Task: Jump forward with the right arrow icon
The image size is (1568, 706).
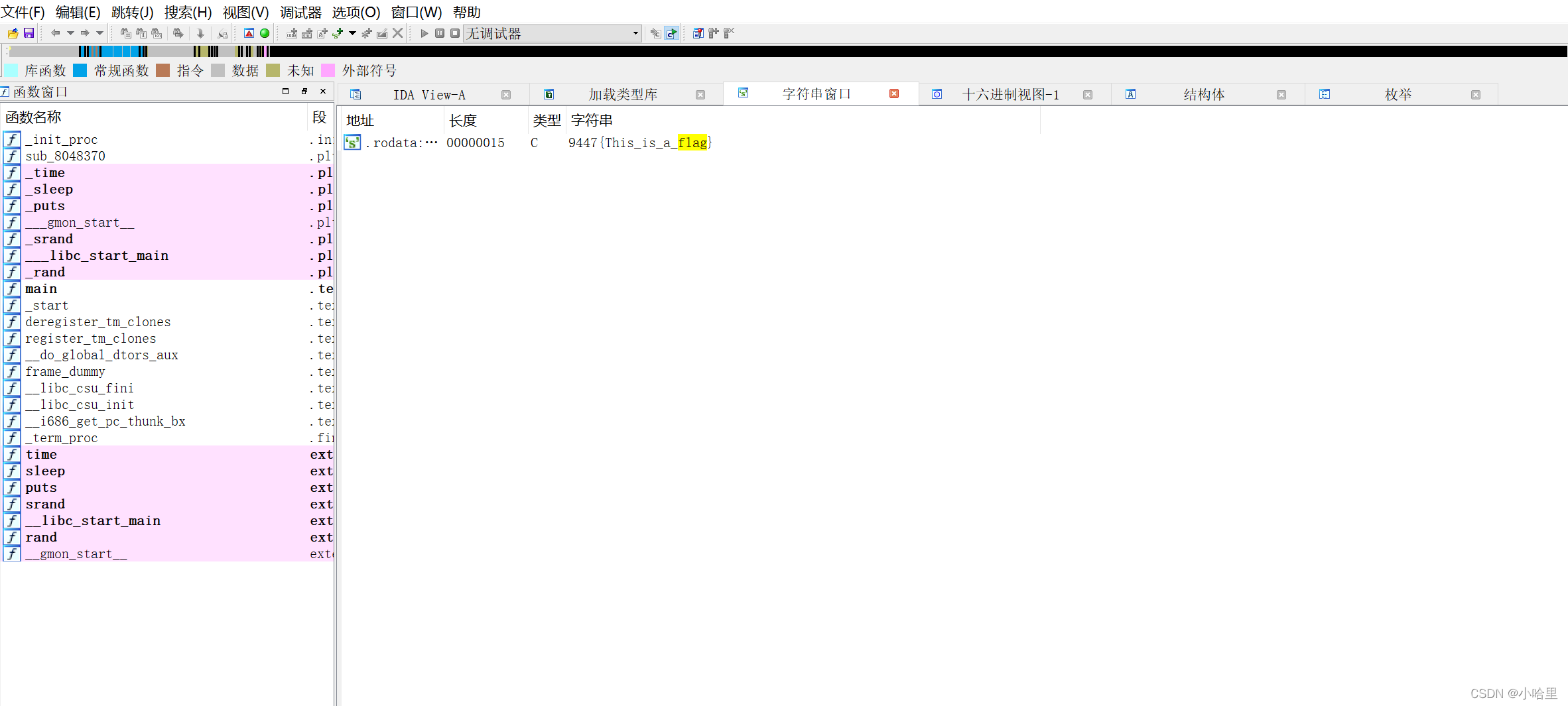Action: 85,33
